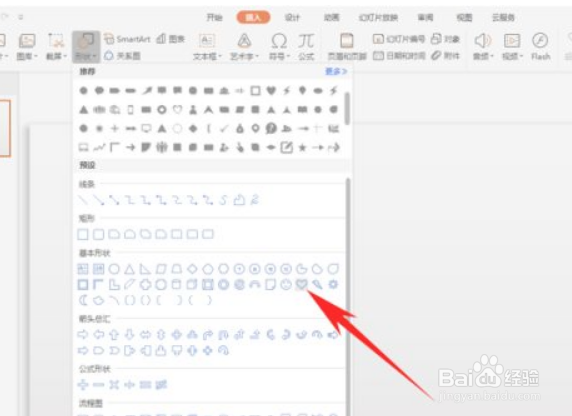
Task: Pick the right triangle basic shape
Action: pyautogui.click(x=145, y=269)
